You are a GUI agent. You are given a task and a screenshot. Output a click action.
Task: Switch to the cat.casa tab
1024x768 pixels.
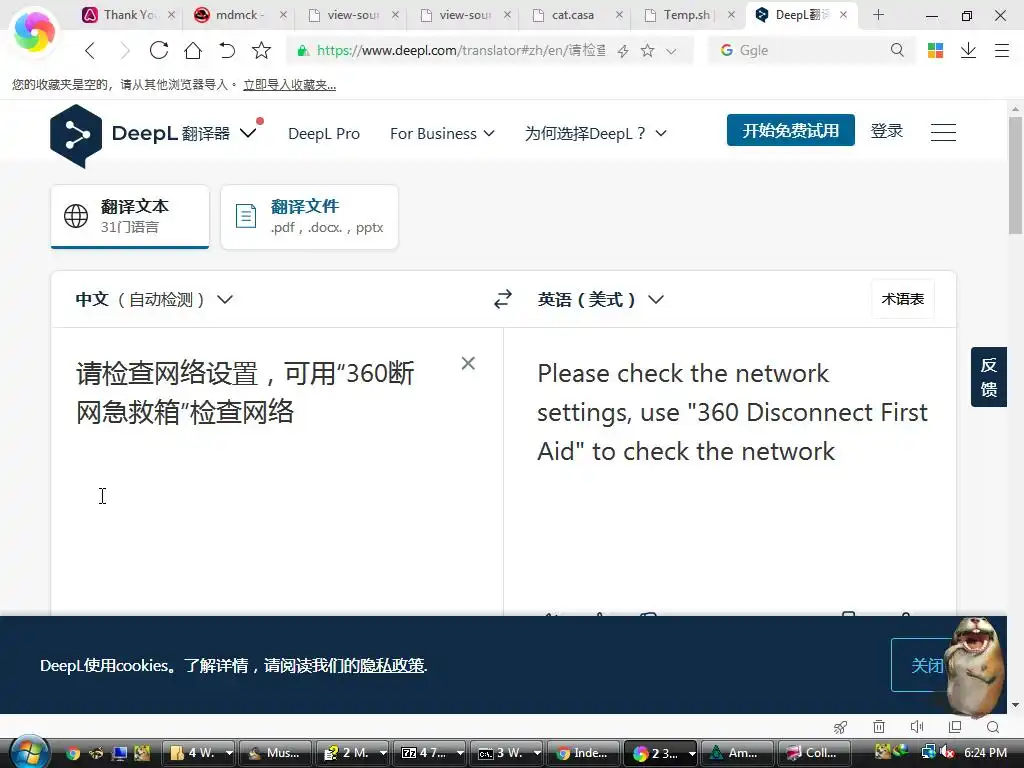tap(573, 14)
